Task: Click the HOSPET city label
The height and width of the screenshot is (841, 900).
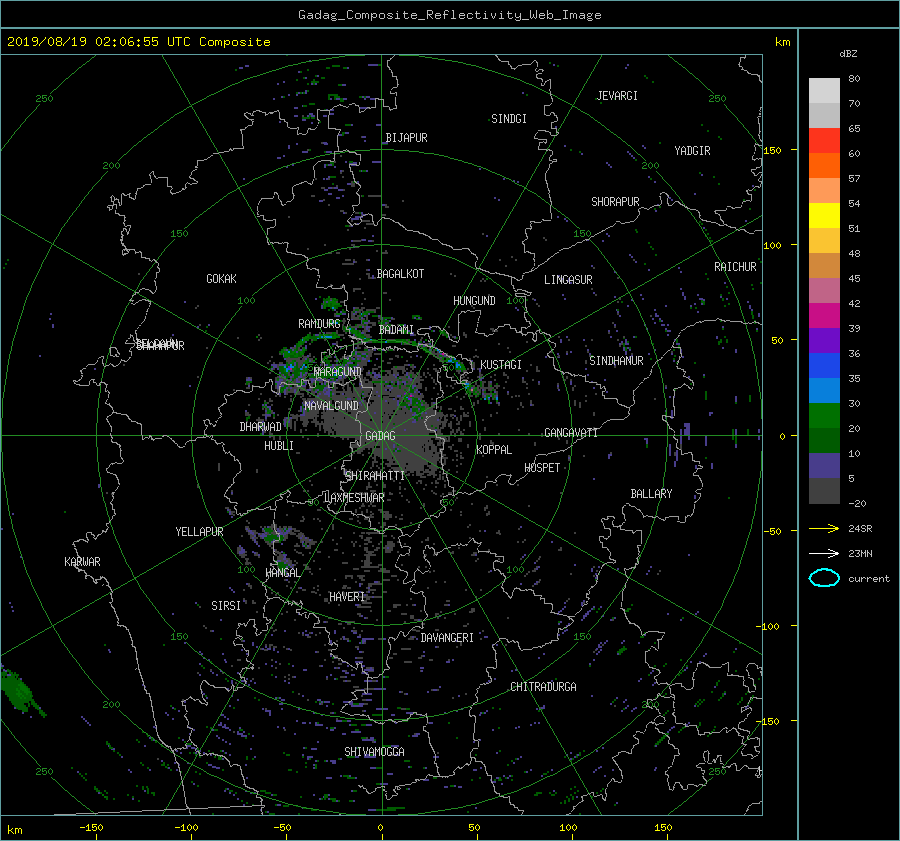Action: 542,468
